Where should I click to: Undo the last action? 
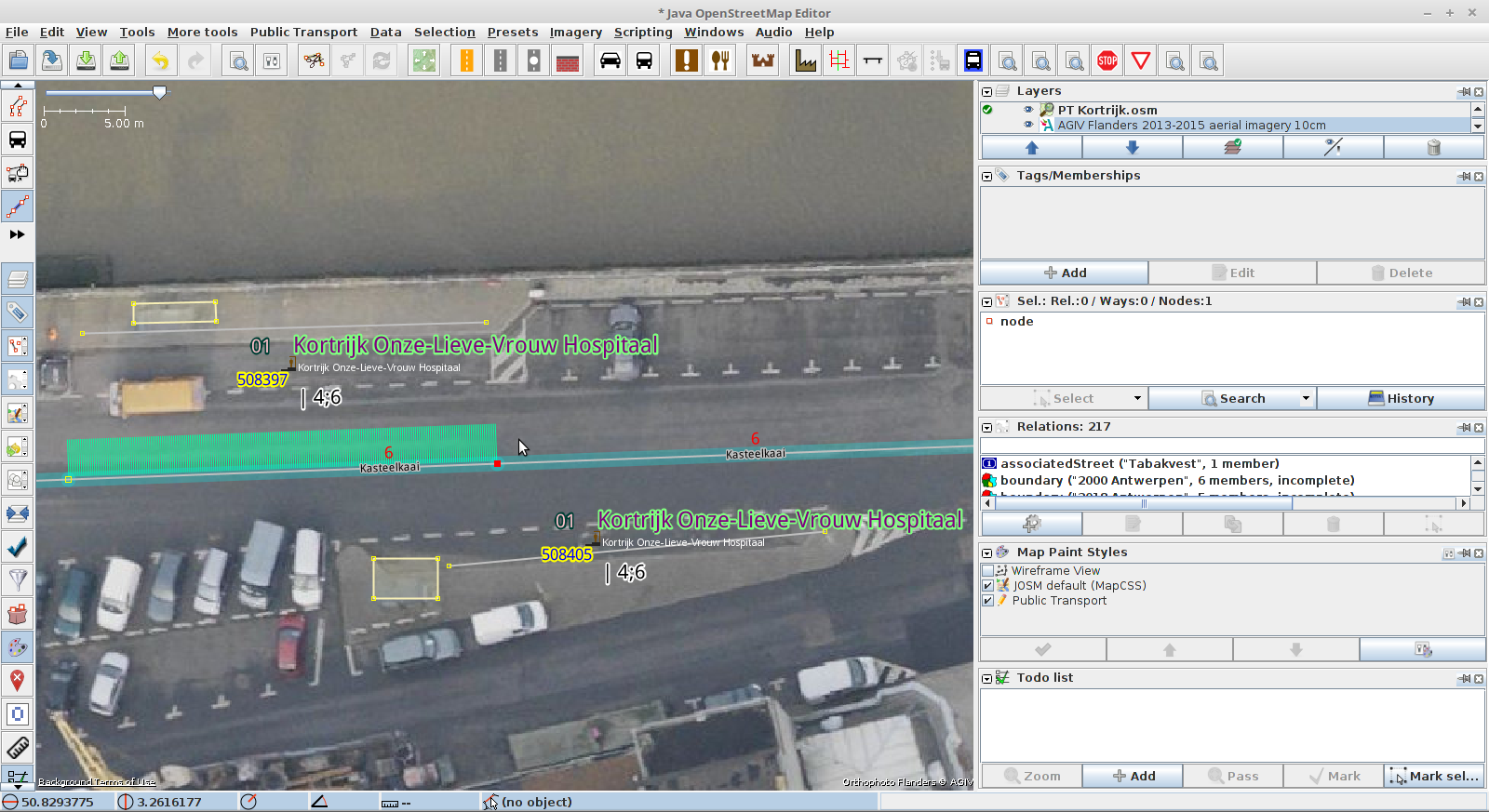(161, 61)
